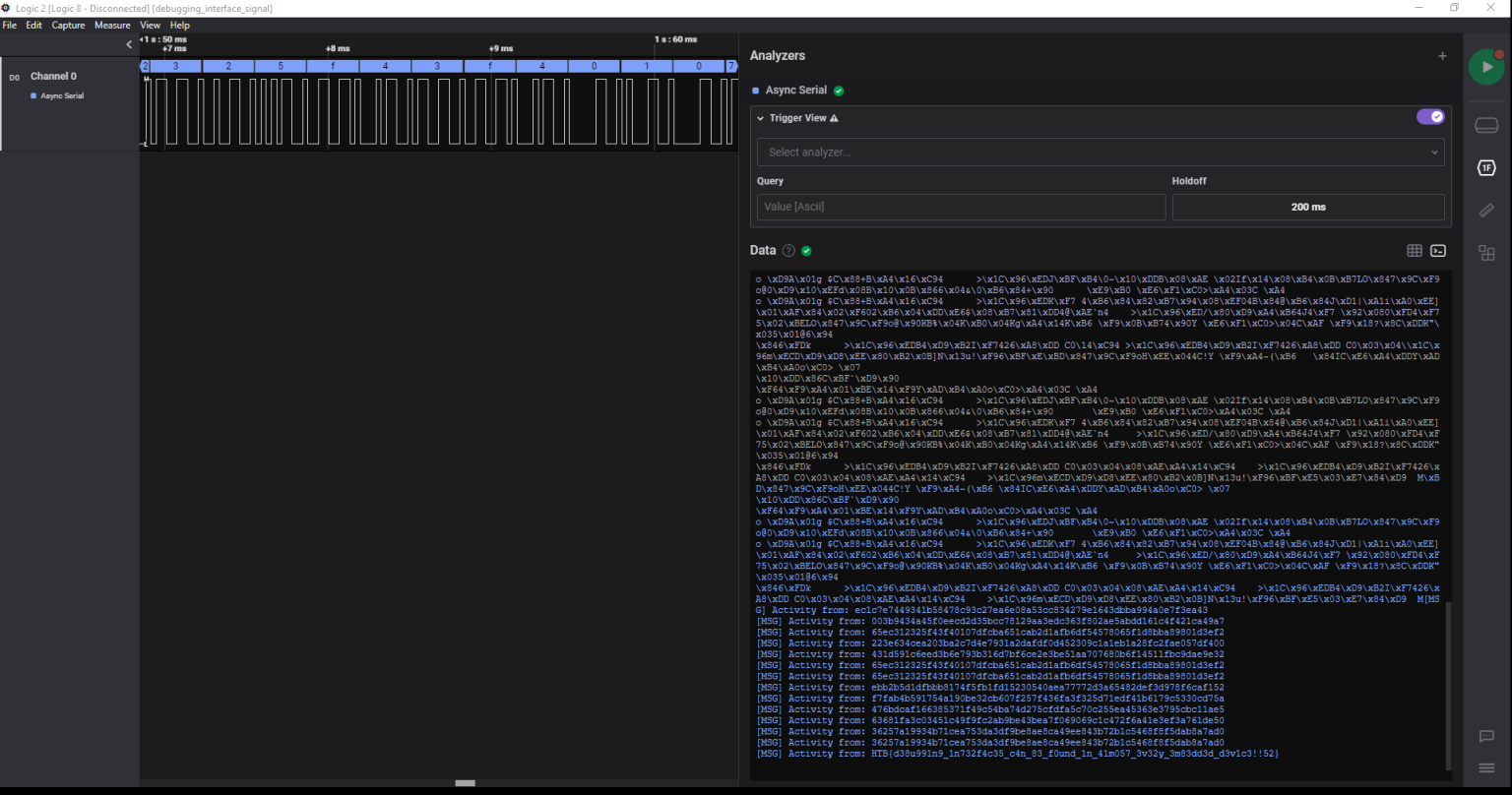Image resolution: width=1512 pixels, height=795 pixels.
Task: Click Async Serial label under Channel 0
Action: pos(62,96)
